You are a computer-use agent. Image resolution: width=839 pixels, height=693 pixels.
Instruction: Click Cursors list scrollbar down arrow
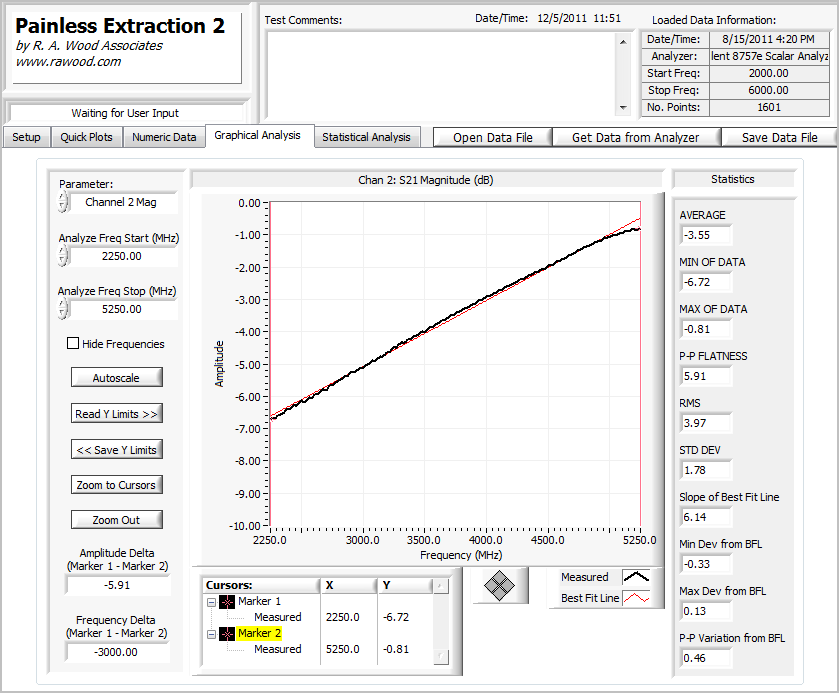441,656
